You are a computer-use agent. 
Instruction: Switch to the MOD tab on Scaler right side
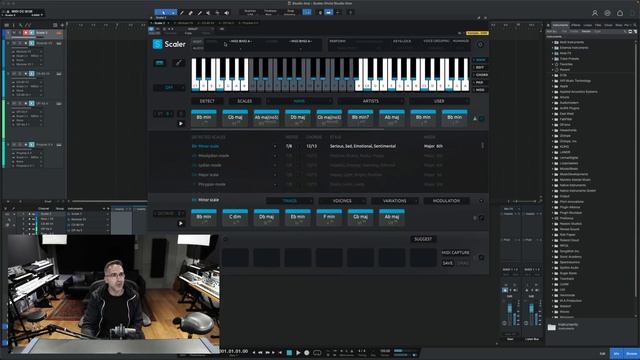480,90
